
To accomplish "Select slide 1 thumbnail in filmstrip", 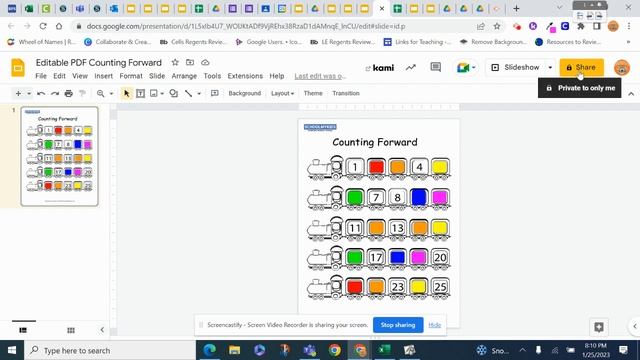I will point(60,156).
